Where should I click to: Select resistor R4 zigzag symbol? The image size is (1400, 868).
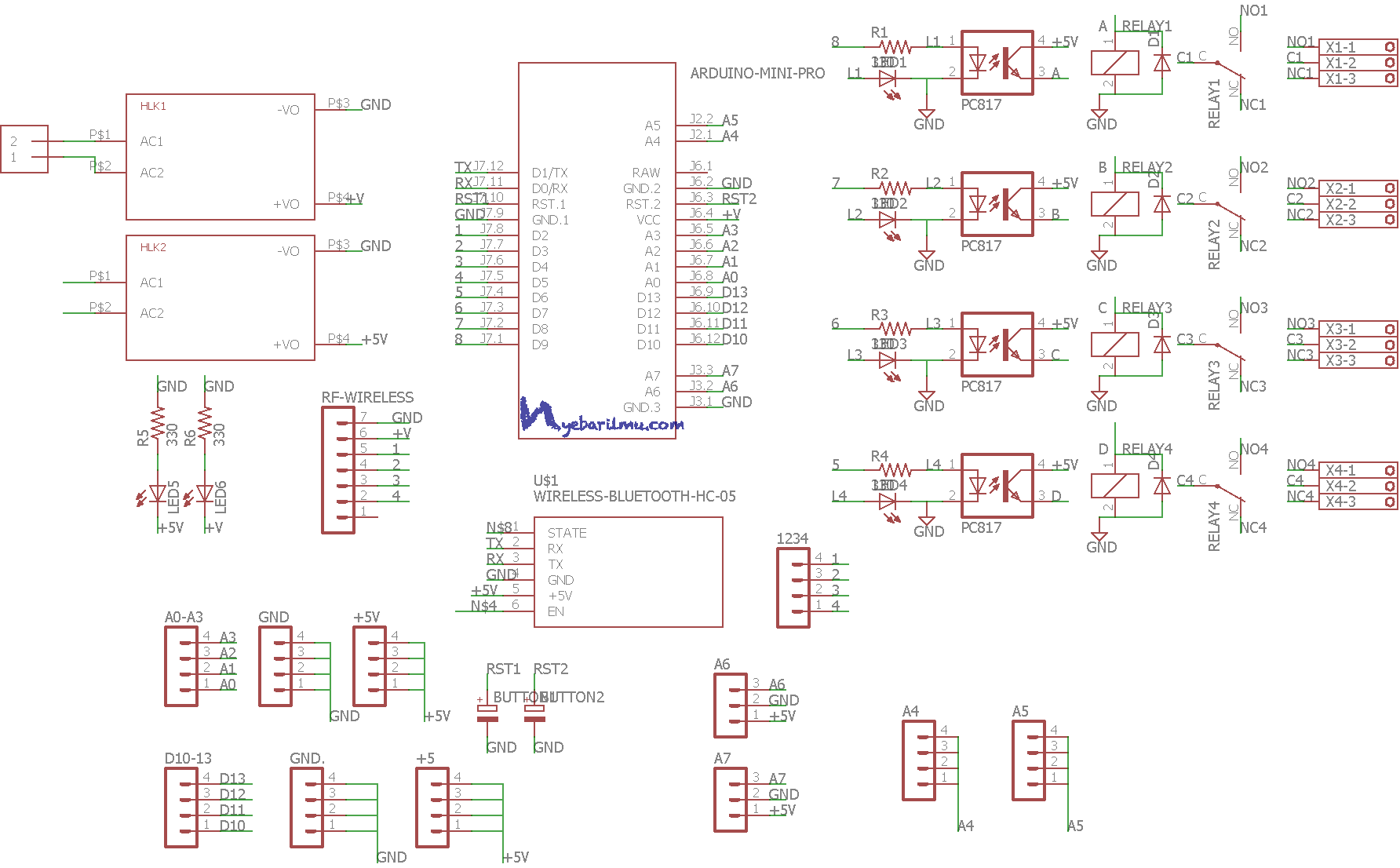point(895,470)
